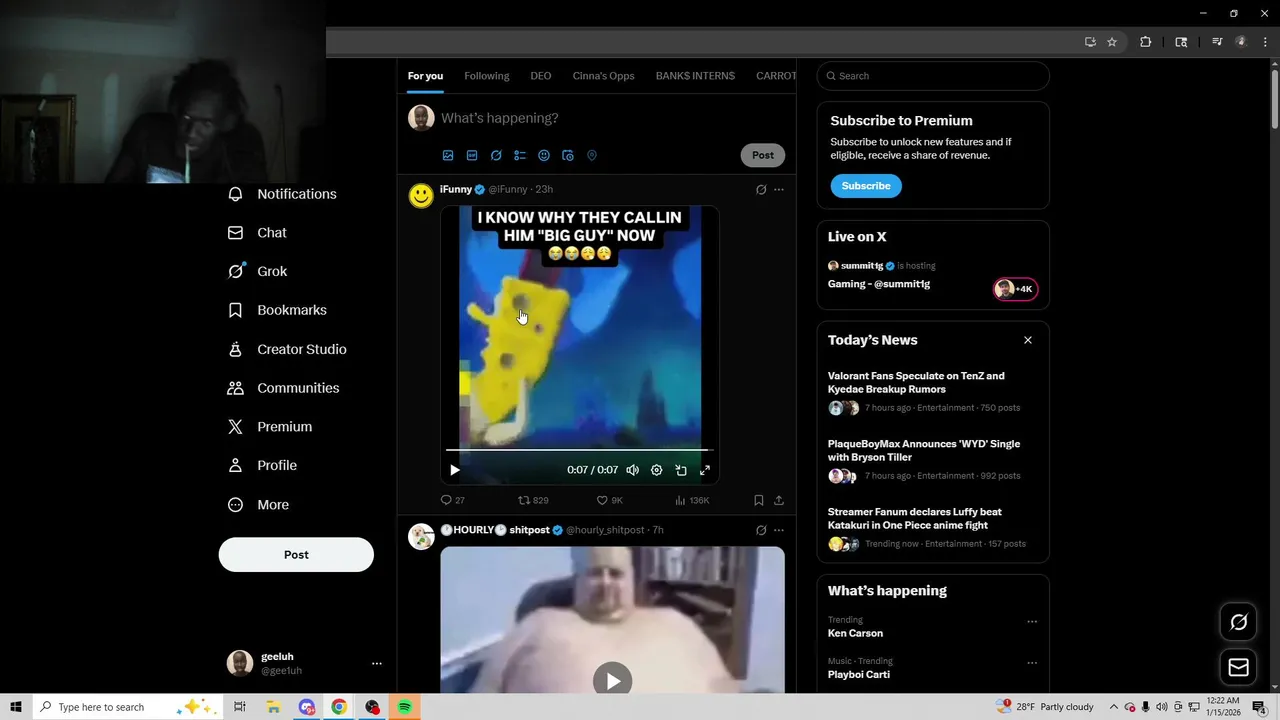Switch to the Cinna's Opps tab
This screenshot has height=720, width=1280.
coord(604,76)
